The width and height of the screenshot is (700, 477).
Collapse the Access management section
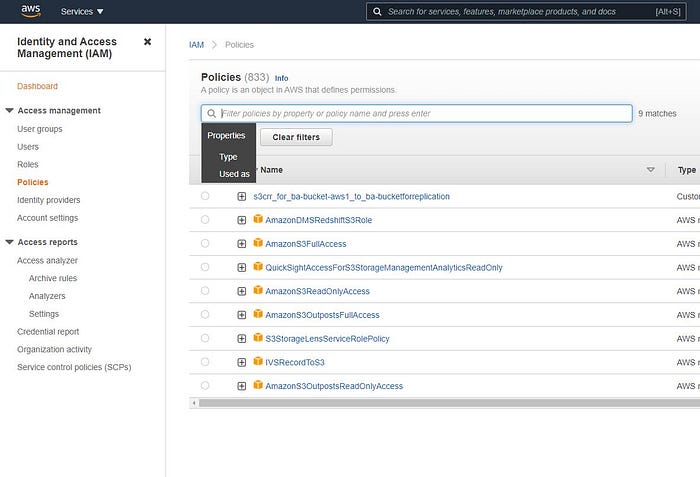10,111
